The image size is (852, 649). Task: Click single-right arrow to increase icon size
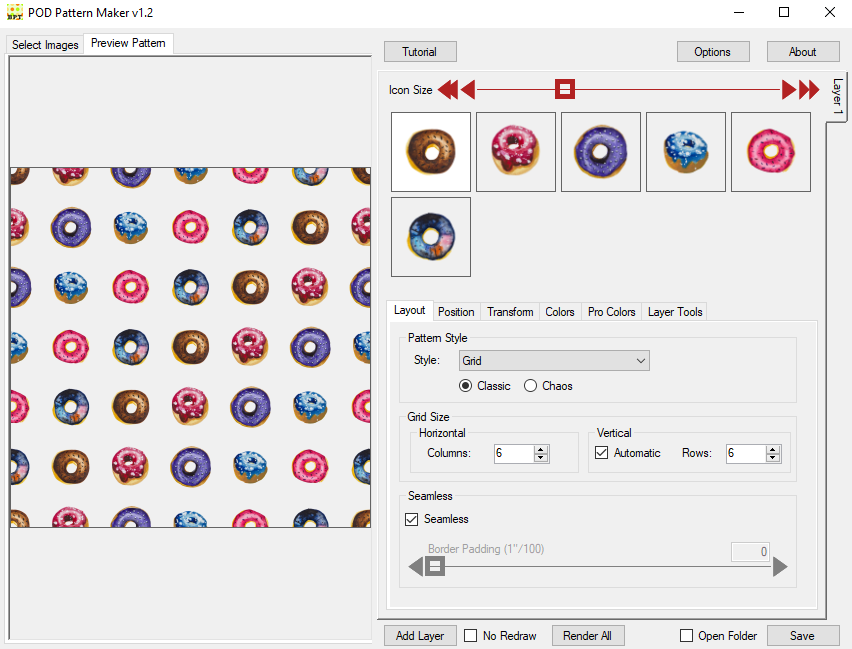[x=789, y=90]
